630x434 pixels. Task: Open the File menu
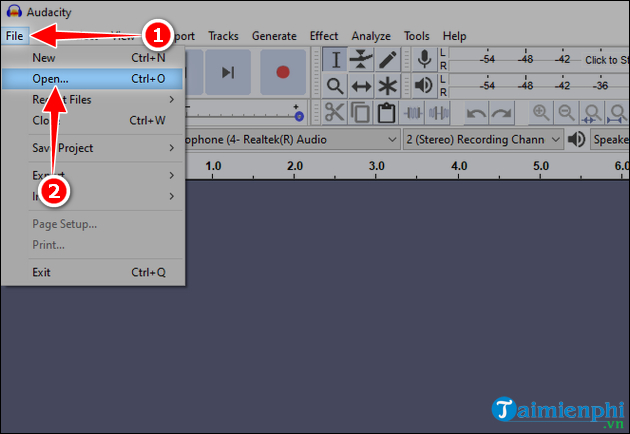pos(14,36)
